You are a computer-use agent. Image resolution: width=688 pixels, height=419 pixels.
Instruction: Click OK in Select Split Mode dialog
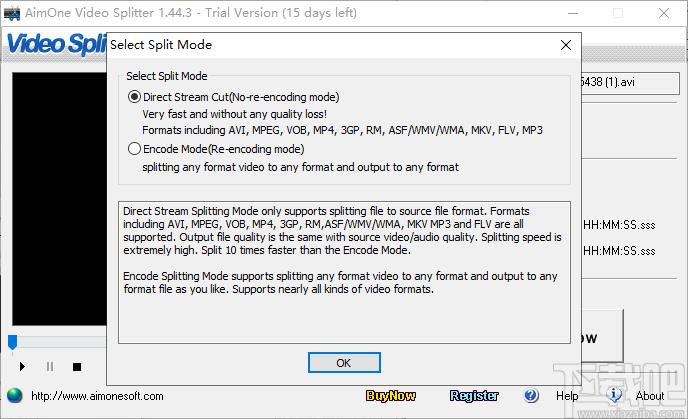point(344,363)
